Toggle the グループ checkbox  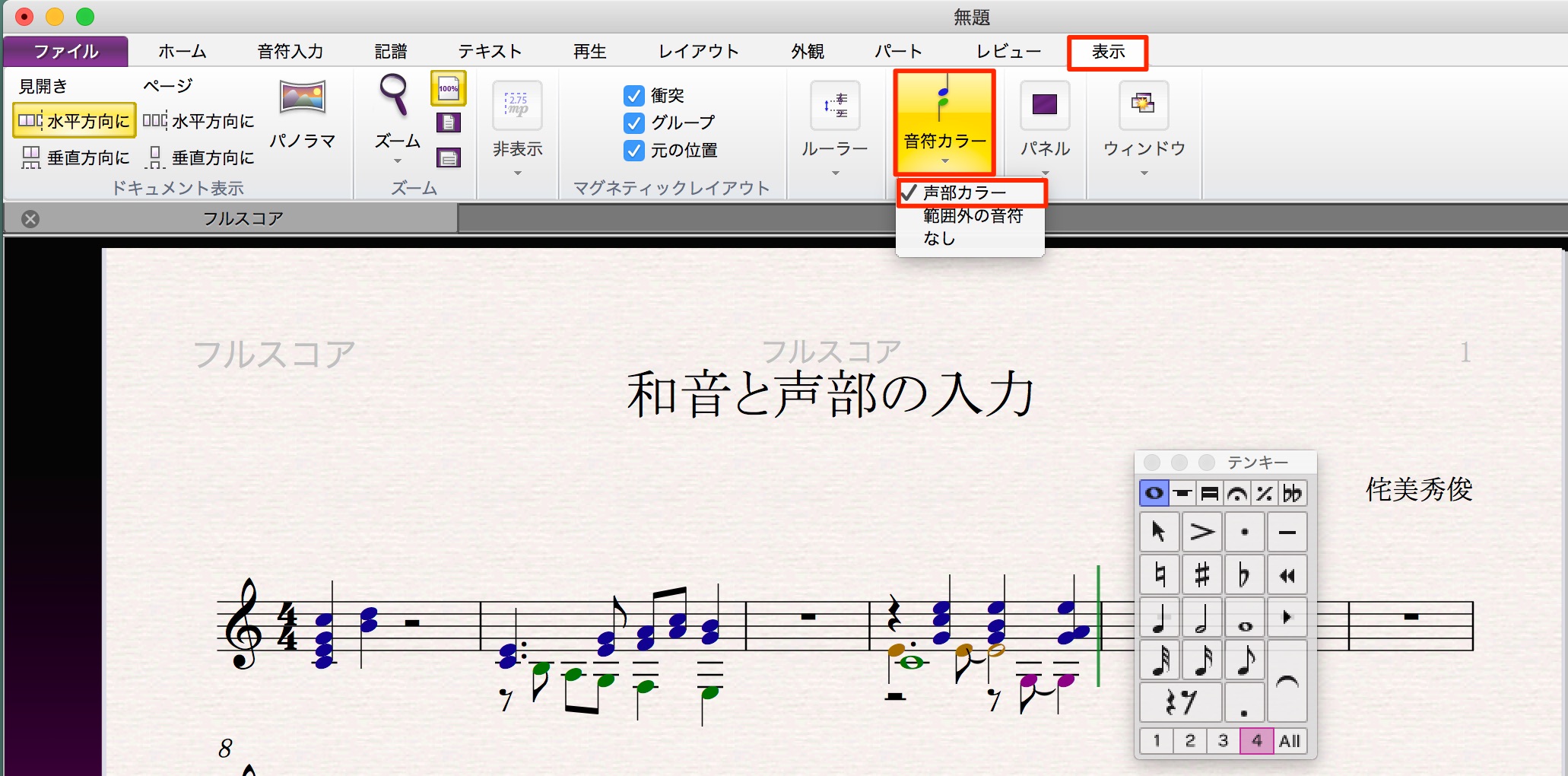coord(634,122)
